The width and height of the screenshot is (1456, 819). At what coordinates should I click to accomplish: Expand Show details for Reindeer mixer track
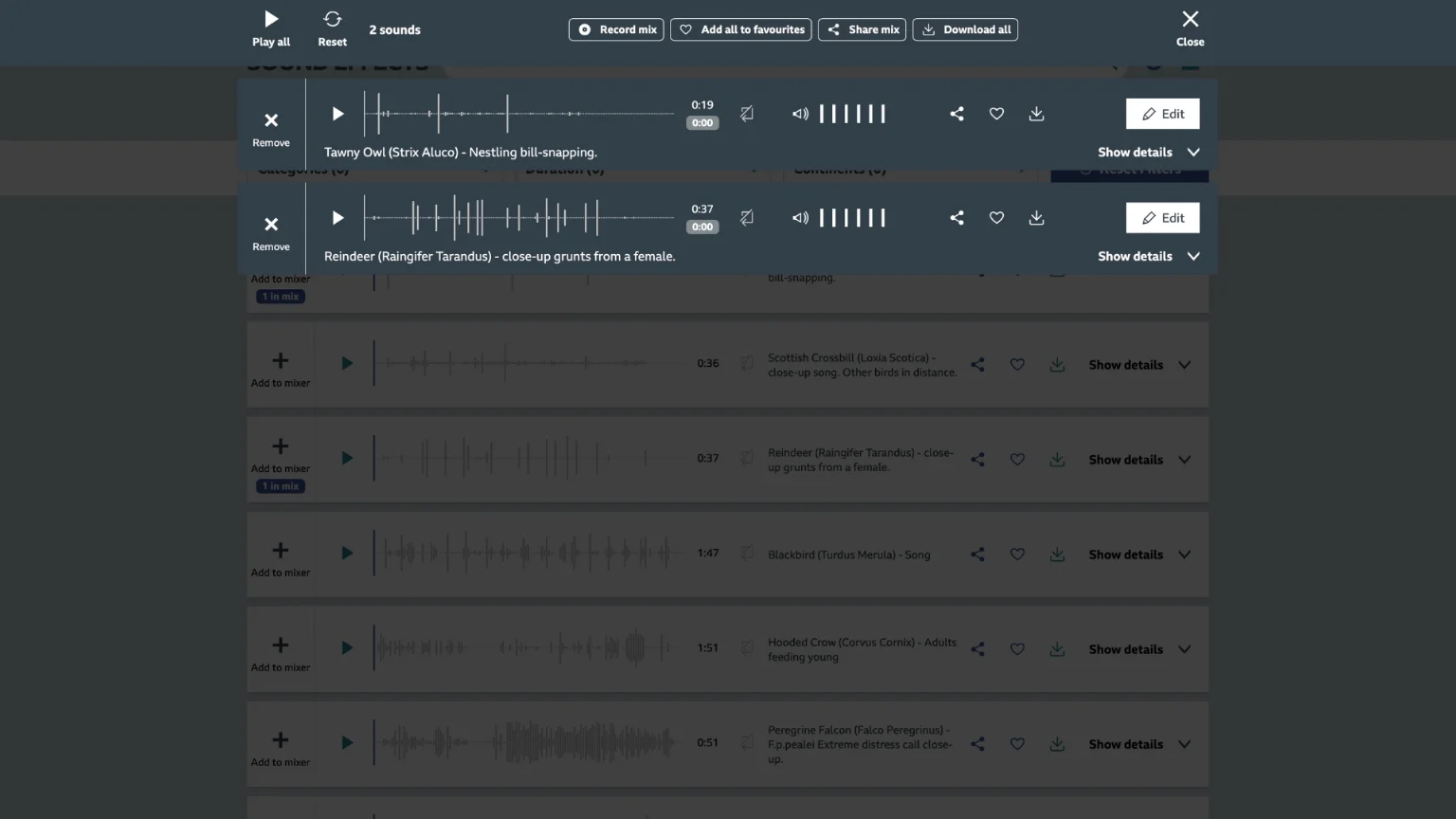(x=1148, y=257)
